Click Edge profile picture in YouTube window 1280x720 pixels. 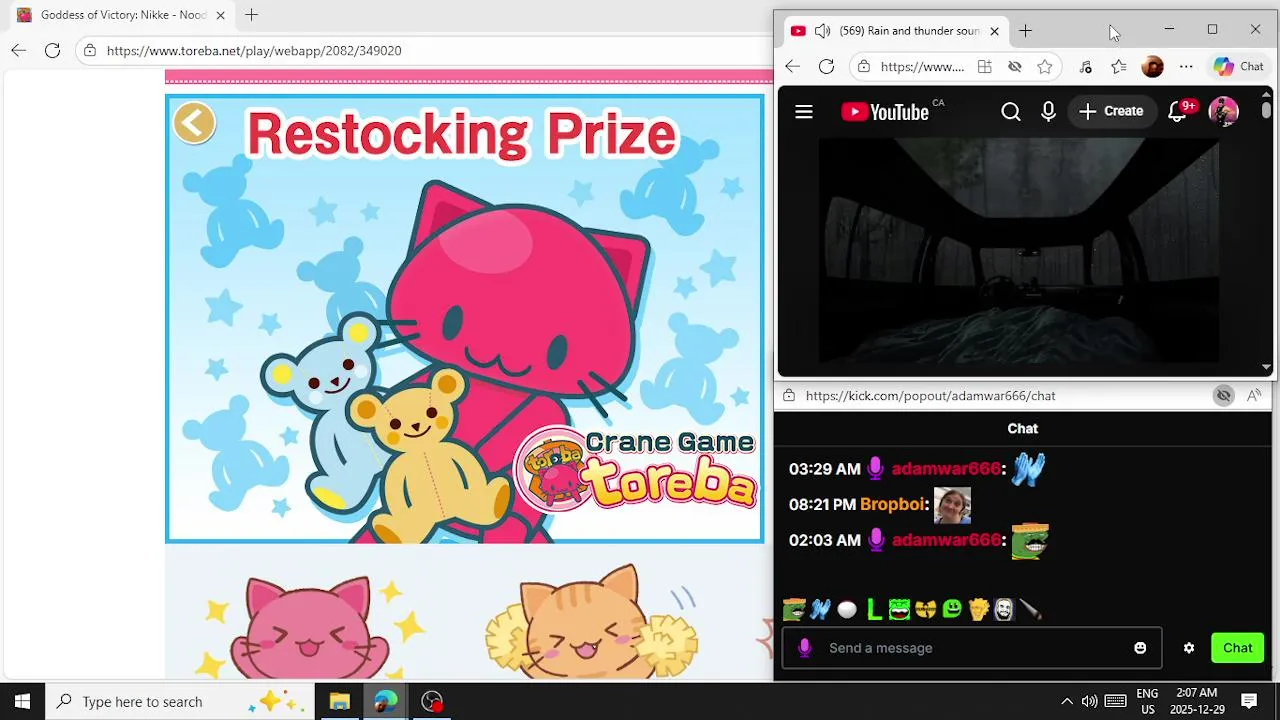(x=1152, y=67)
